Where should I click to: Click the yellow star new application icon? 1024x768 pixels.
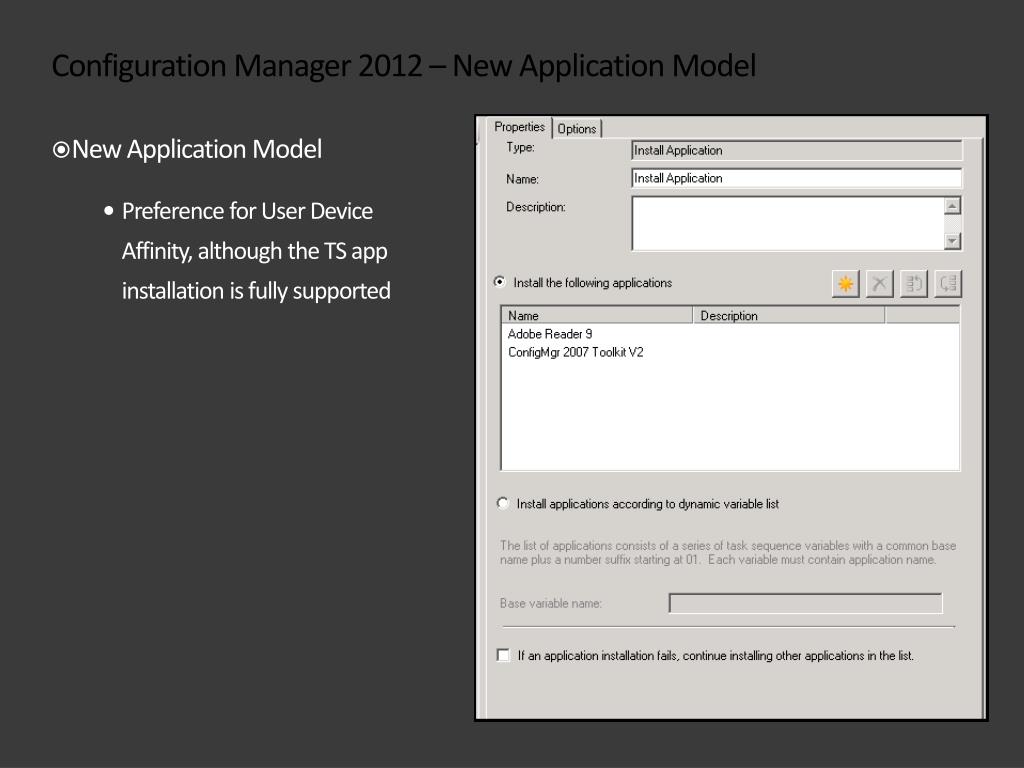846,283
